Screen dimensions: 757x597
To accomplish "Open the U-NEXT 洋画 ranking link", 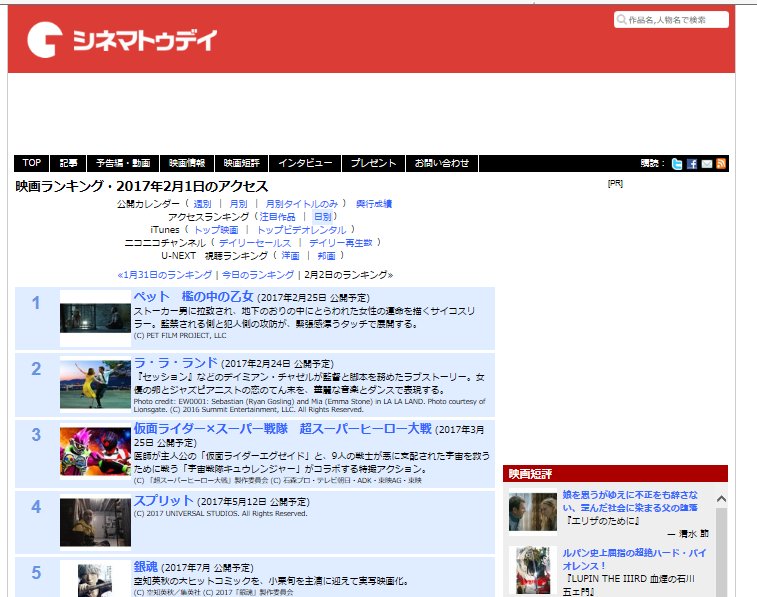I will point(291,256).
